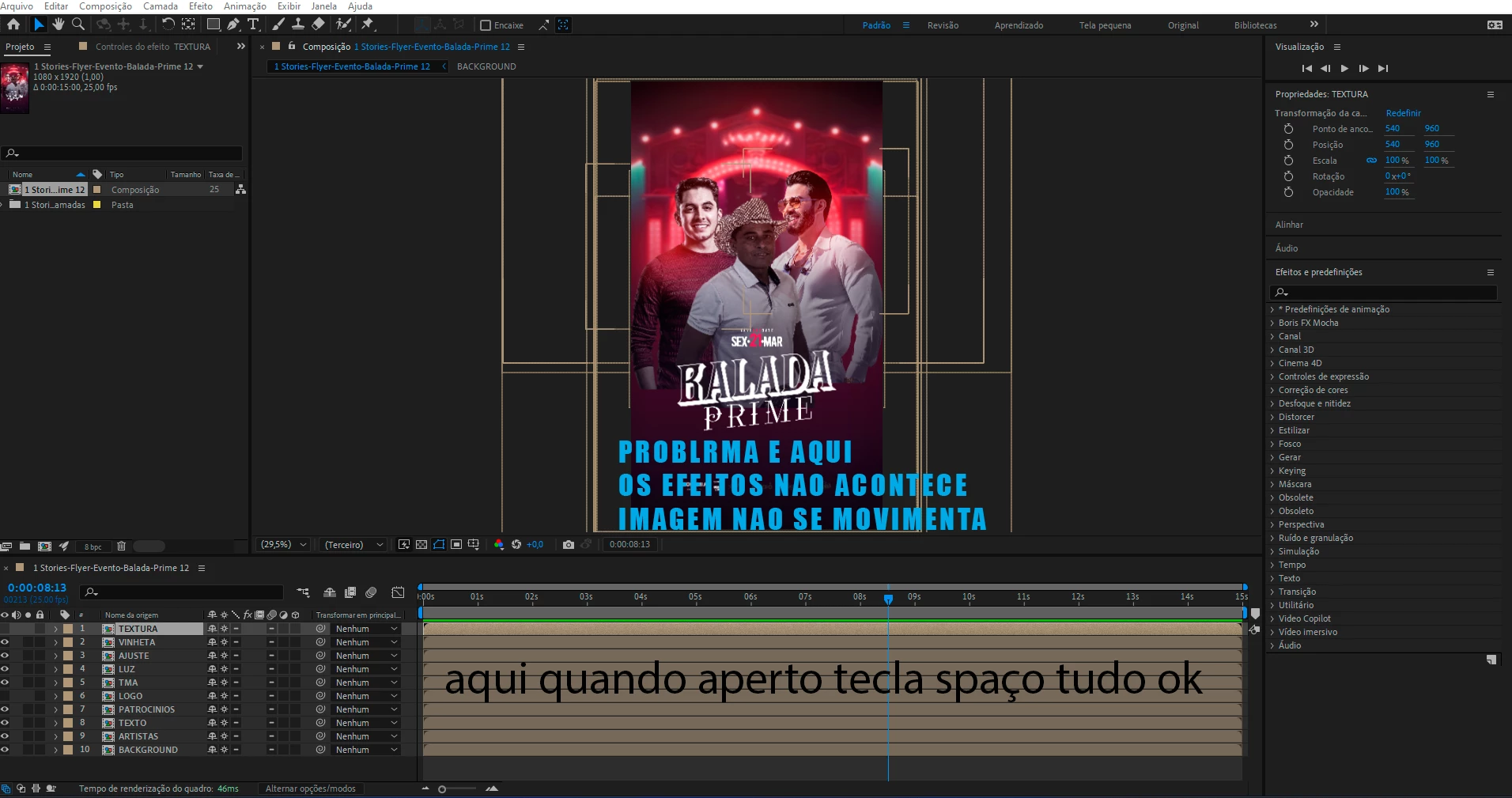The width and height of the screenshot is (1512, 798).
Task: Toggle the scale constrain proportions link
Action: [1371, 161]
